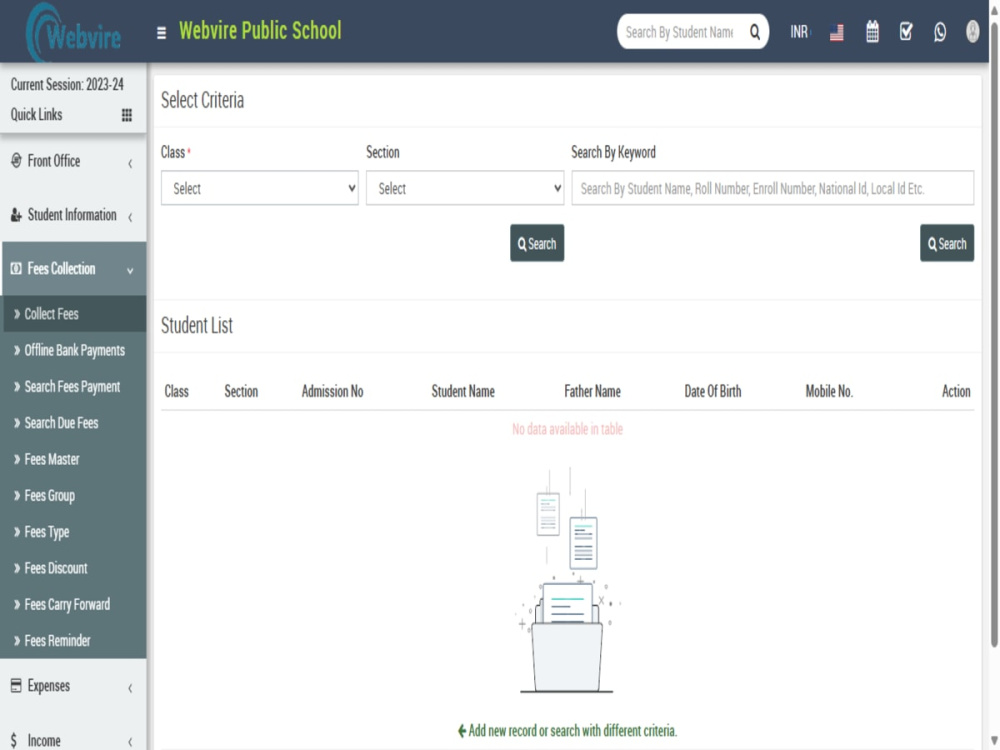Sort by Section column header
This screenshot has width=1000, height=750.
tap(241, 392)
